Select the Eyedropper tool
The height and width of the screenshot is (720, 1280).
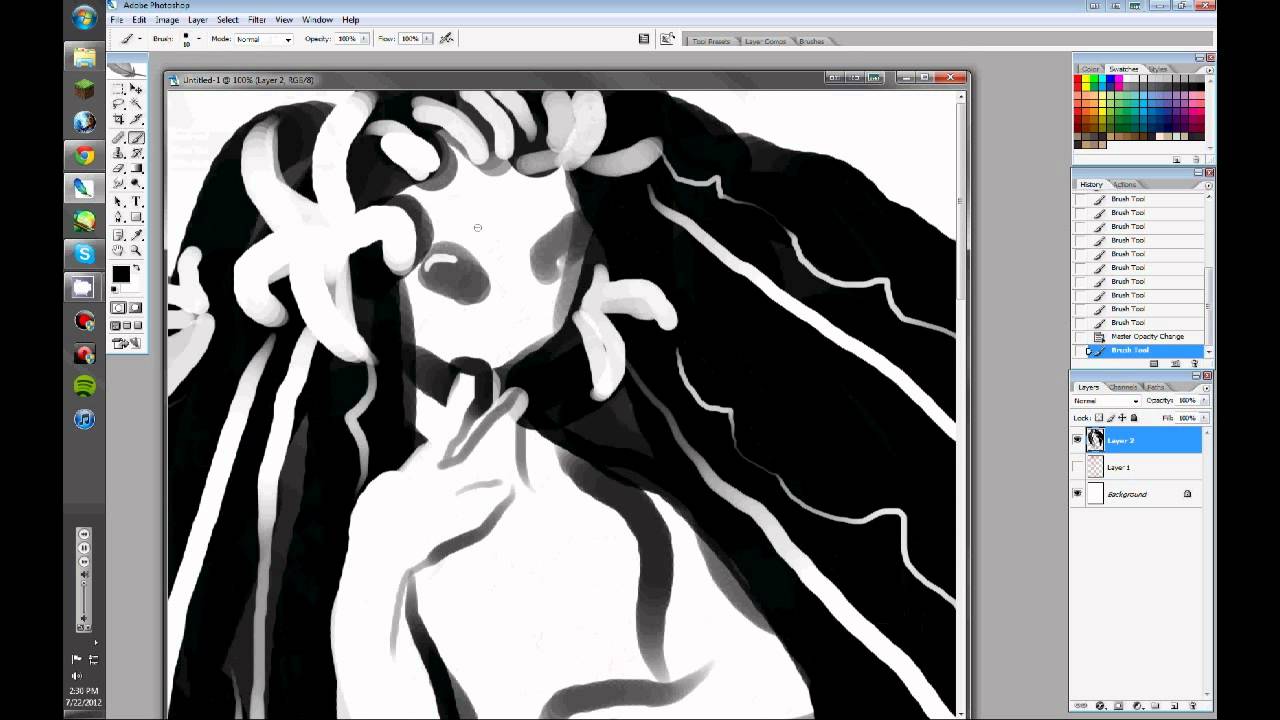pos(136,235)
